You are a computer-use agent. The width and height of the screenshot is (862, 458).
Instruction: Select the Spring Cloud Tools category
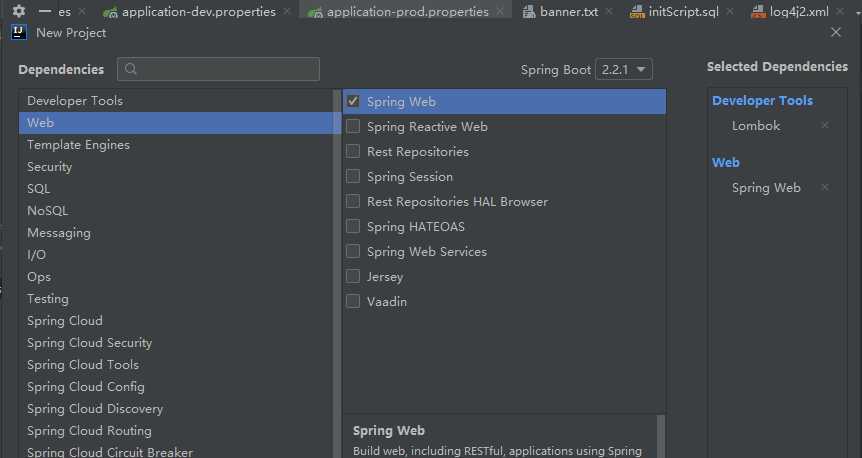(x=177, y=365)
